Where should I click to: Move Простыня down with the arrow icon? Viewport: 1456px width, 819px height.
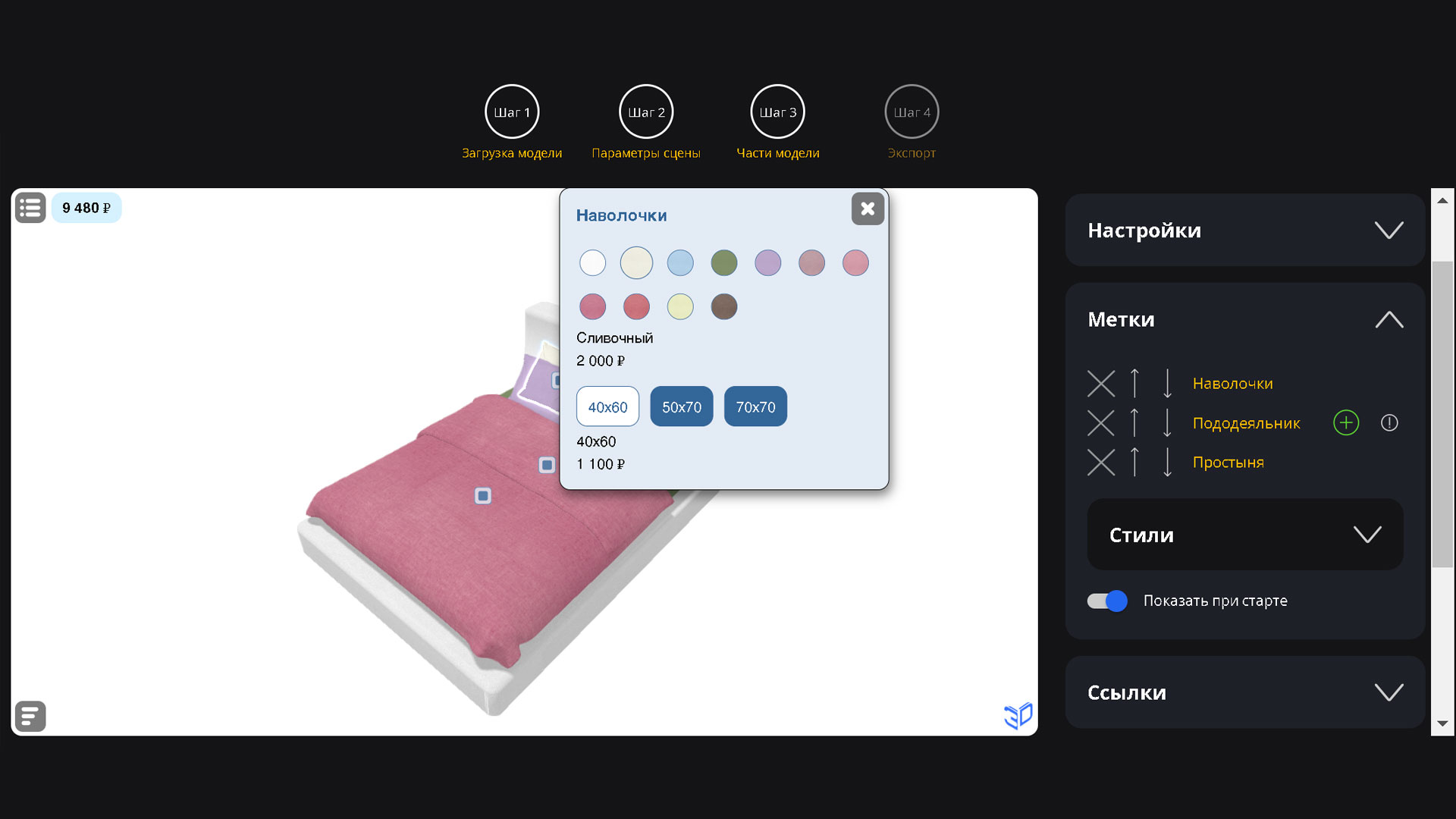(1168, 463)
